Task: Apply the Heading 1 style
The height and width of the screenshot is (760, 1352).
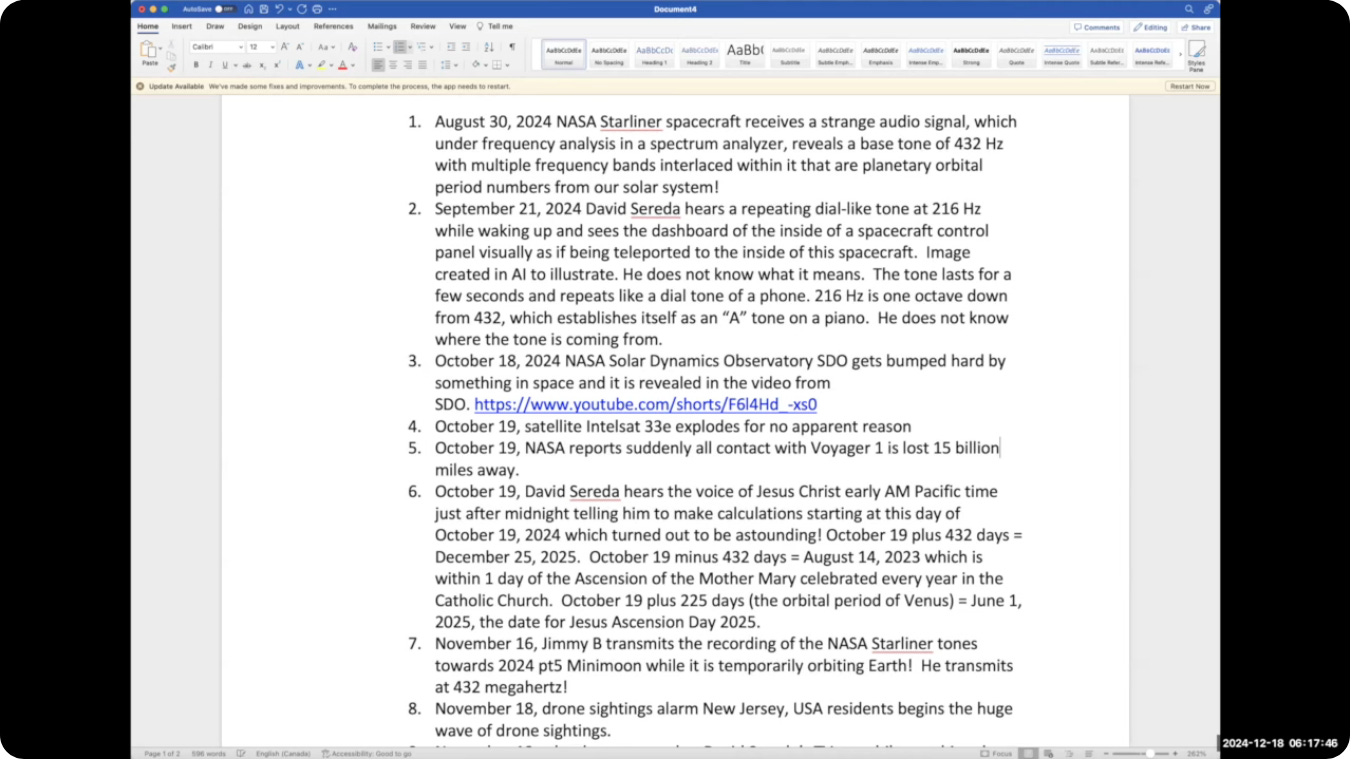Action: pyautogui.click(x=654, y=54)
